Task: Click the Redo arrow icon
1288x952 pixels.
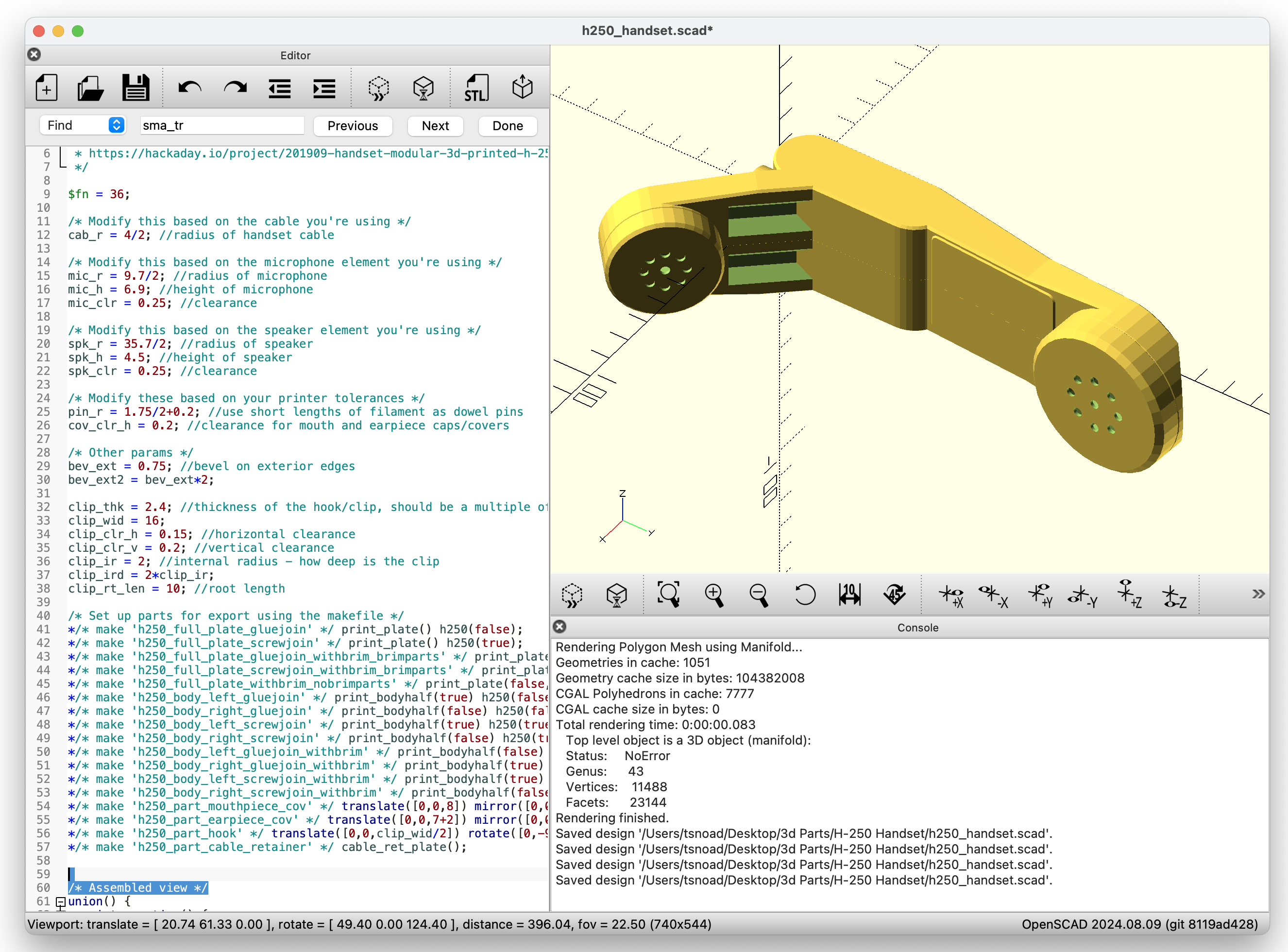Action: point(235,88)
